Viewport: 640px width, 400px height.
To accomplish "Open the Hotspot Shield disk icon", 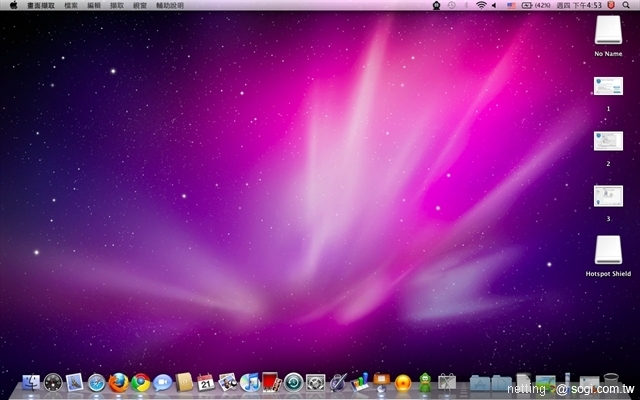I will click(x=608, y=251).
